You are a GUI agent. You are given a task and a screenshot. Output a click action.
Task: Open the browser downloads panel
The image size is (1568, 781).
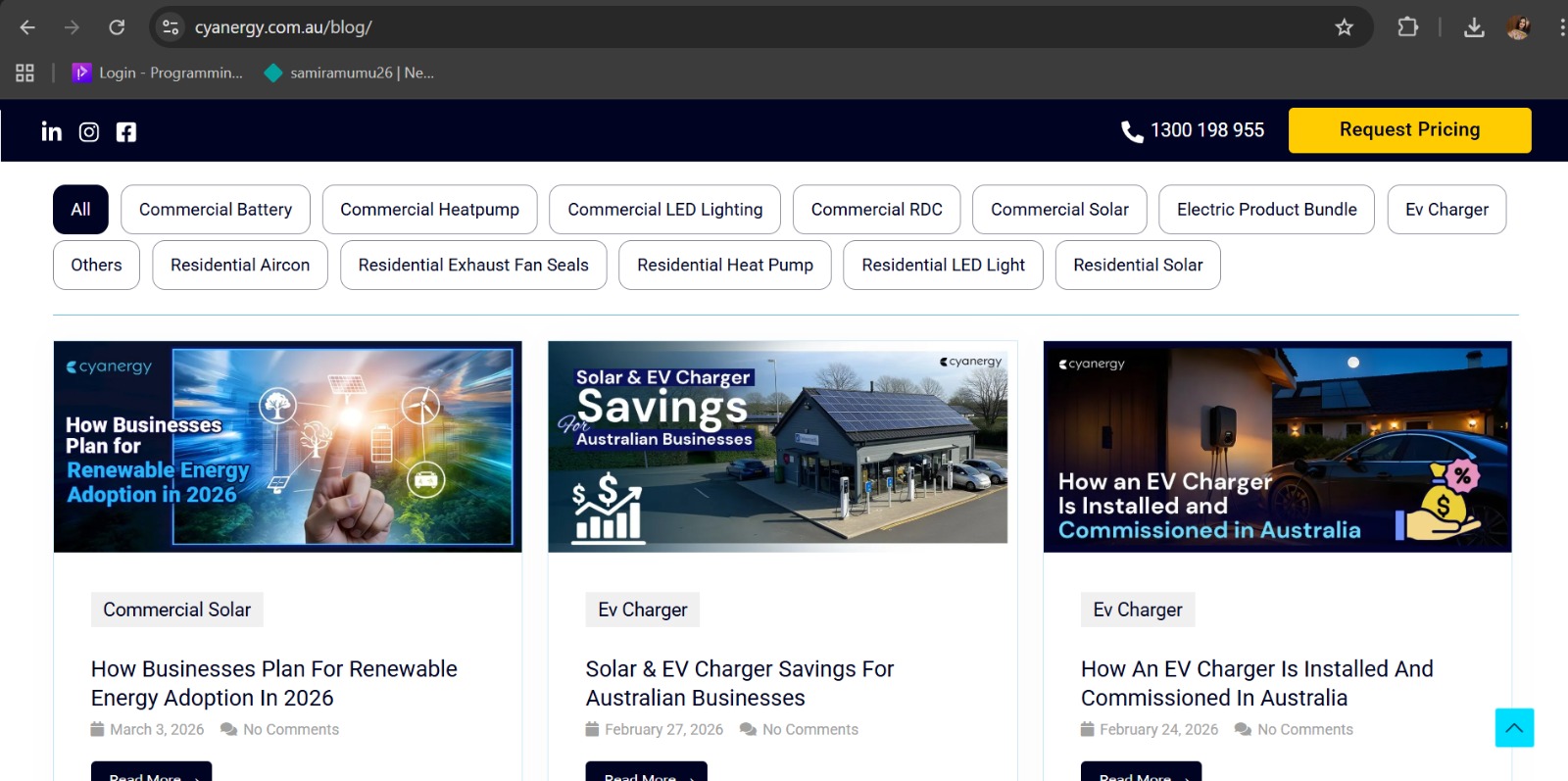tap(1474, 27)
